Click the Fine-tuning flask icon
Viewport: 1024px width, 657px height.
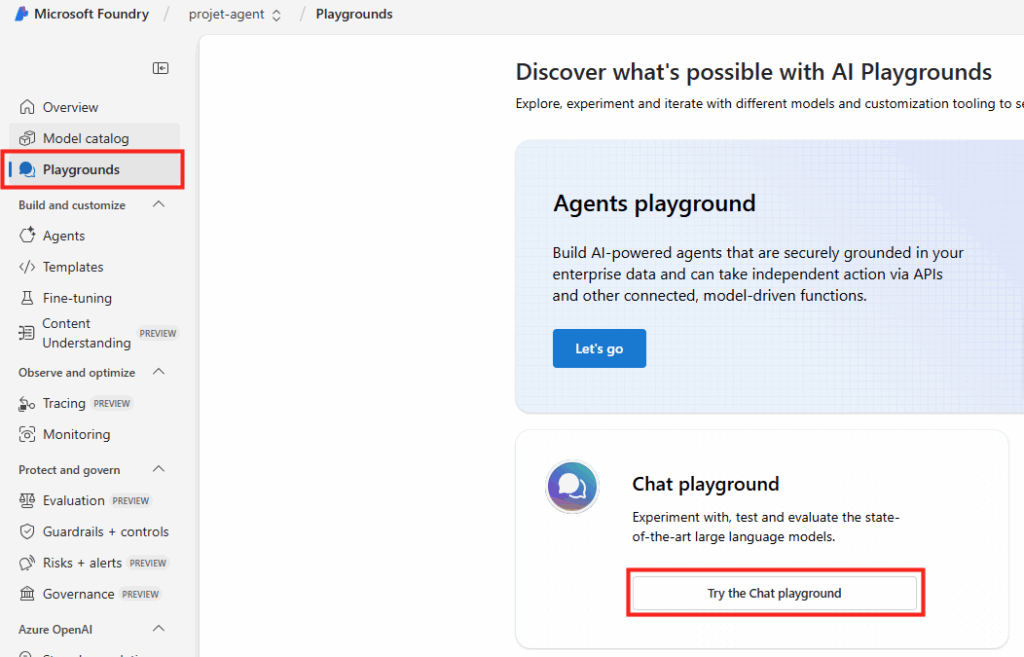pyautogui.click(x=27, y=298)
